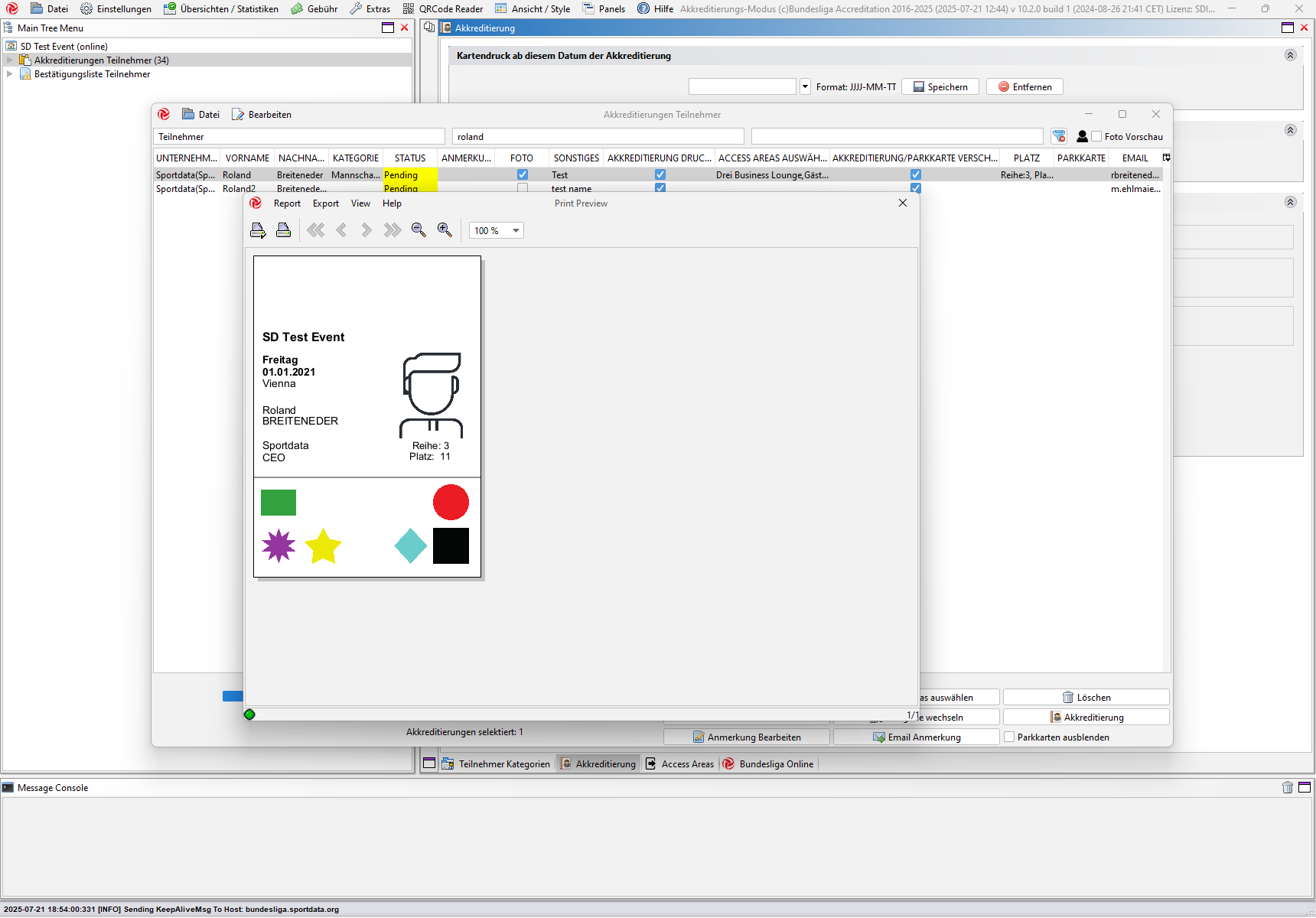This screenshot has height=918, width=1316.
Task: Expand Akkreditierungen Teilnehmer tree node
Action: [x=10, y=60]
